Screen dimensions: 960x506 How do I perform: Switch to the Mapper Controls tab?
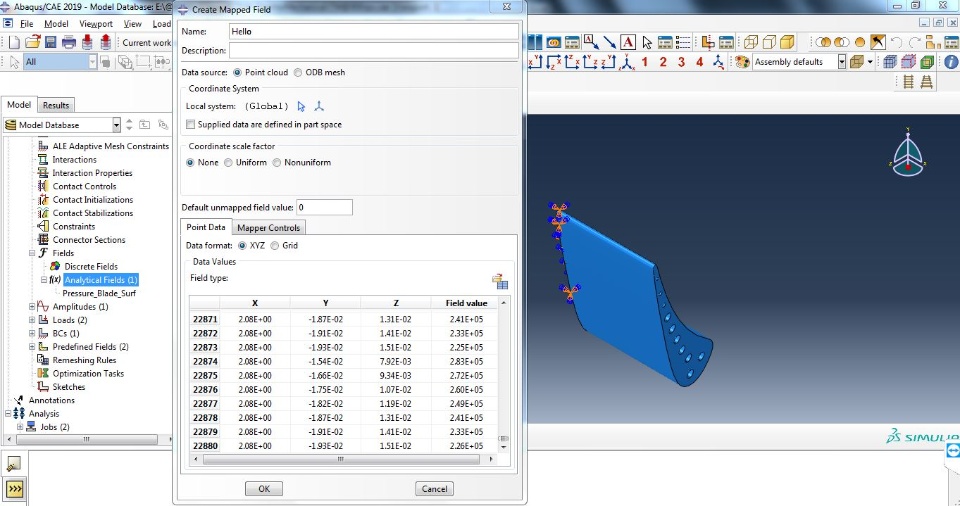pyautogui.click(x=268, y=228)
